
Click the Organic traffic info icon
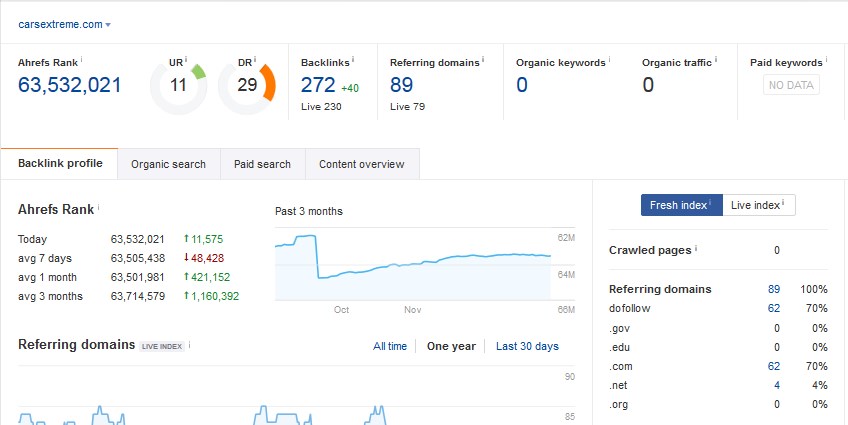coord(716,59)
